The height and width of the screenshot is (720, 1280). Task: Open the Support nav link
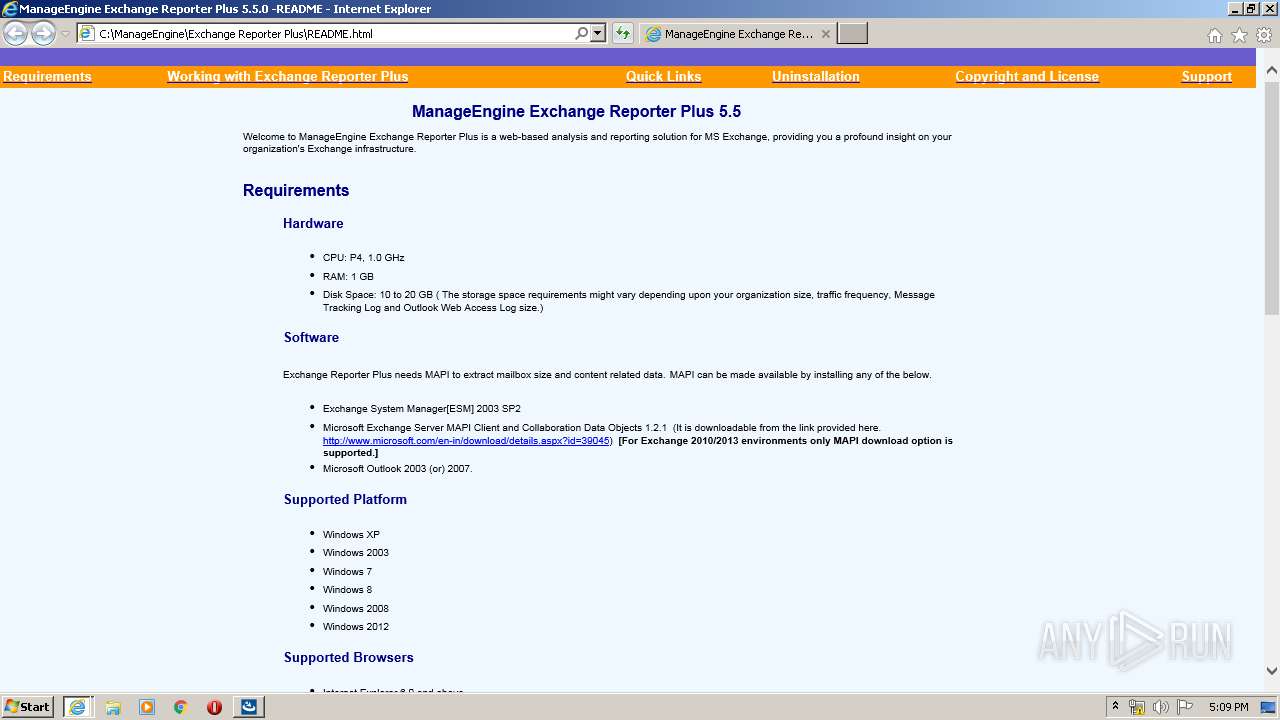click(1207, 77)
